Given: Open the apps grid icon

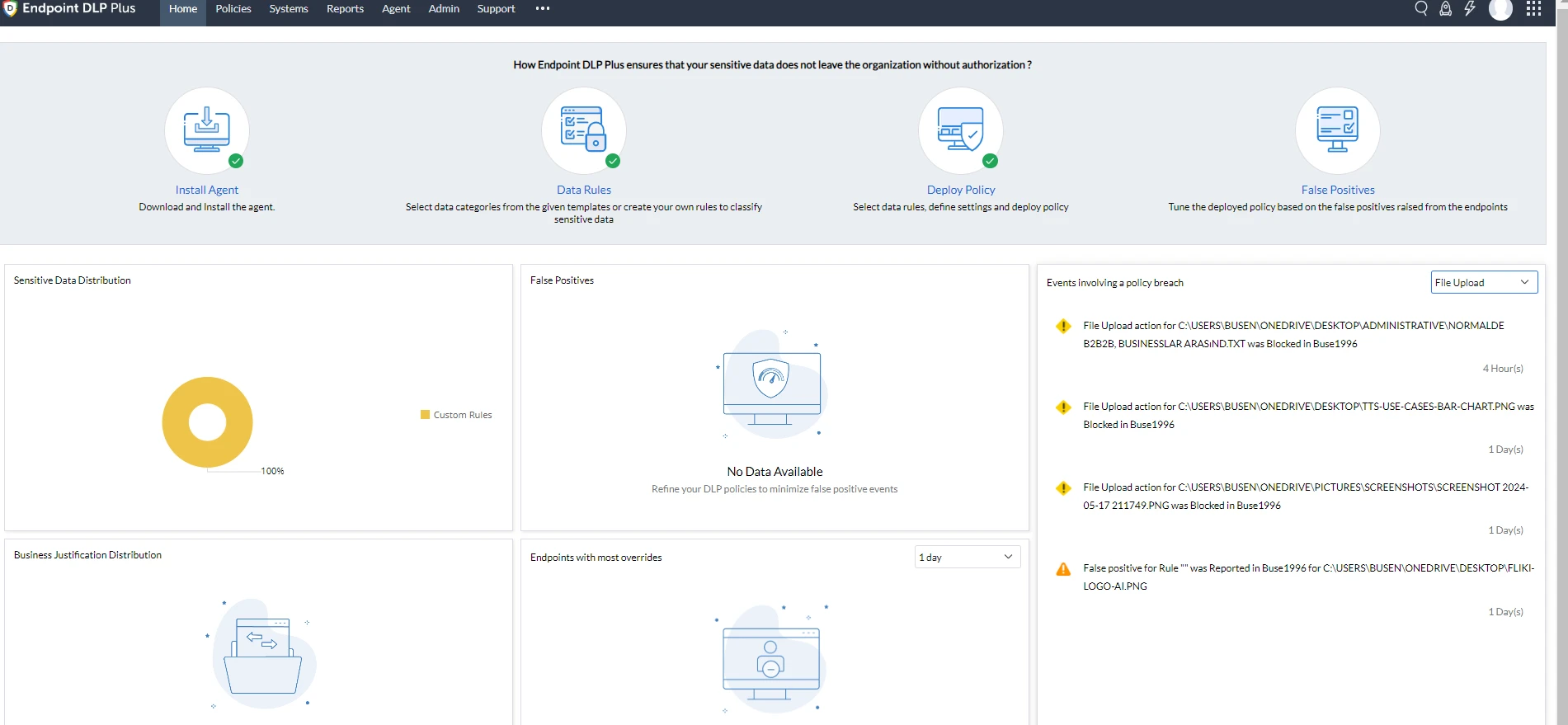Looking at the screenshot, I should click(1533, 8).
